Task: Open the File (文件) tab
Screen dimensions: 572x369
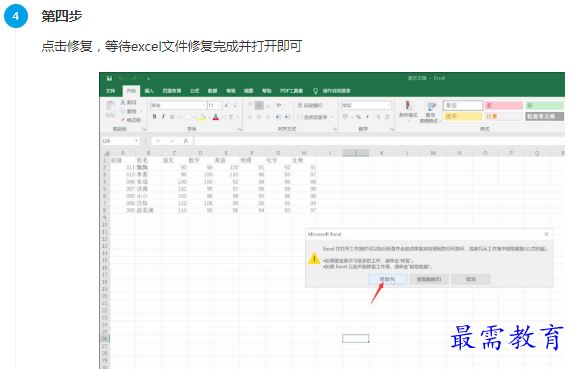Action: click(x=111, y=91)
